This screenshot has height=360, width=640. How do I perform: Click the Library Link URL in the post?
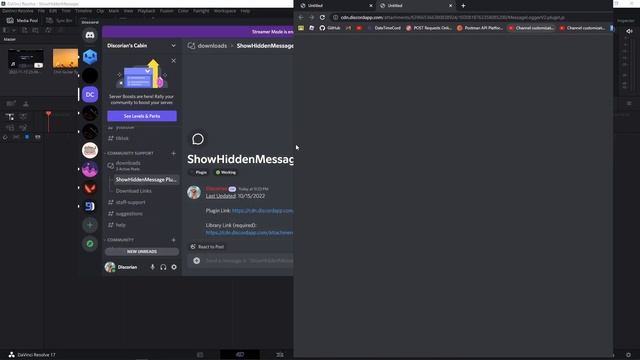pos(249,233)
